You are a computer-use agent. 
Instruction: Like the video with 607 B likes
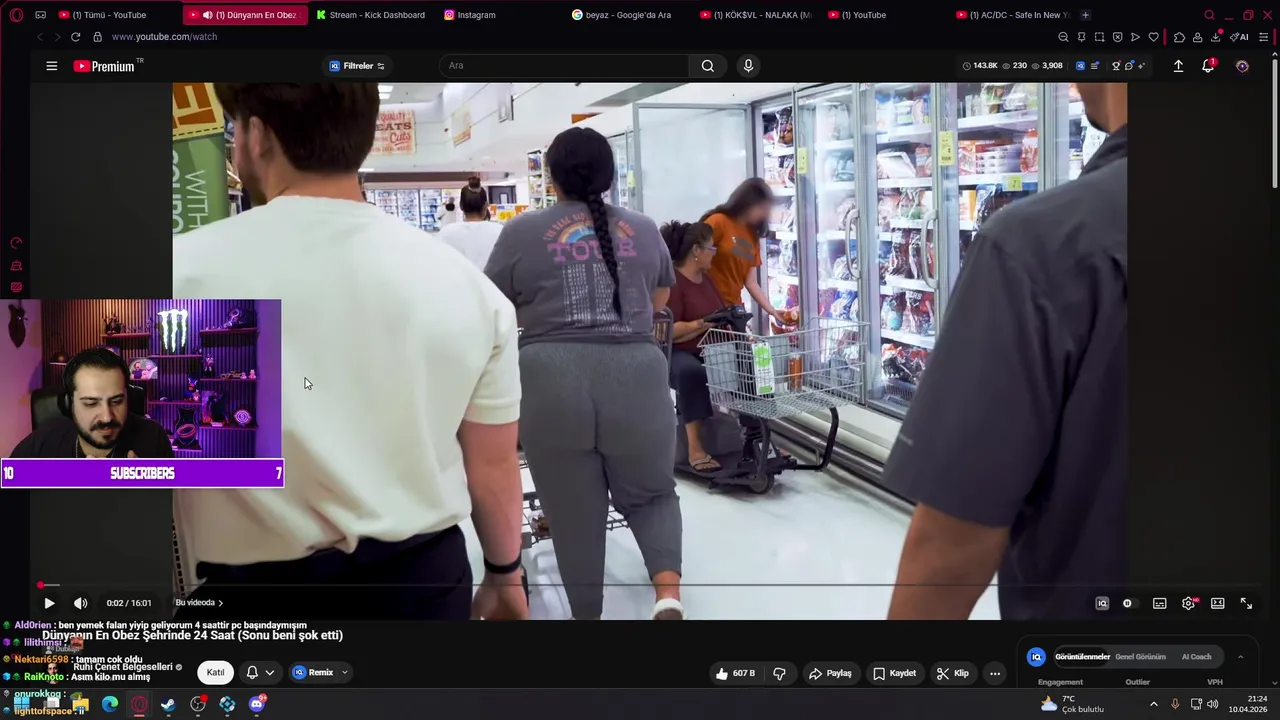click(735, 673)
